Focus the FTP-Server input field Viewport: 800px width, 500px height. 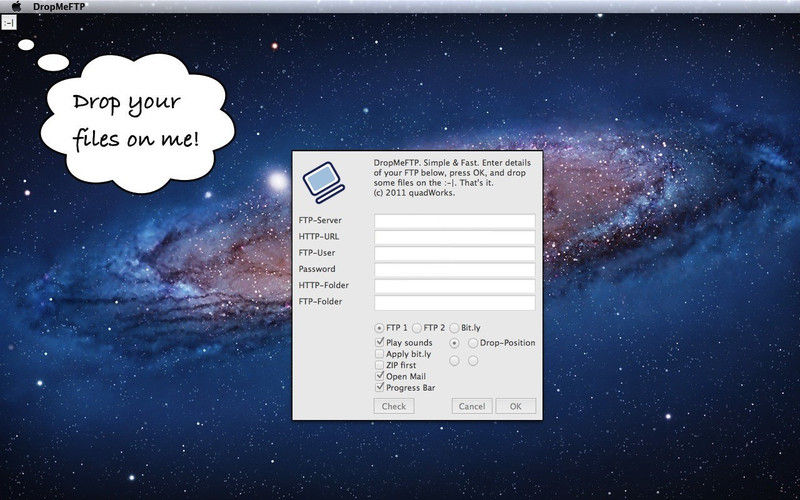coord(455,220)
